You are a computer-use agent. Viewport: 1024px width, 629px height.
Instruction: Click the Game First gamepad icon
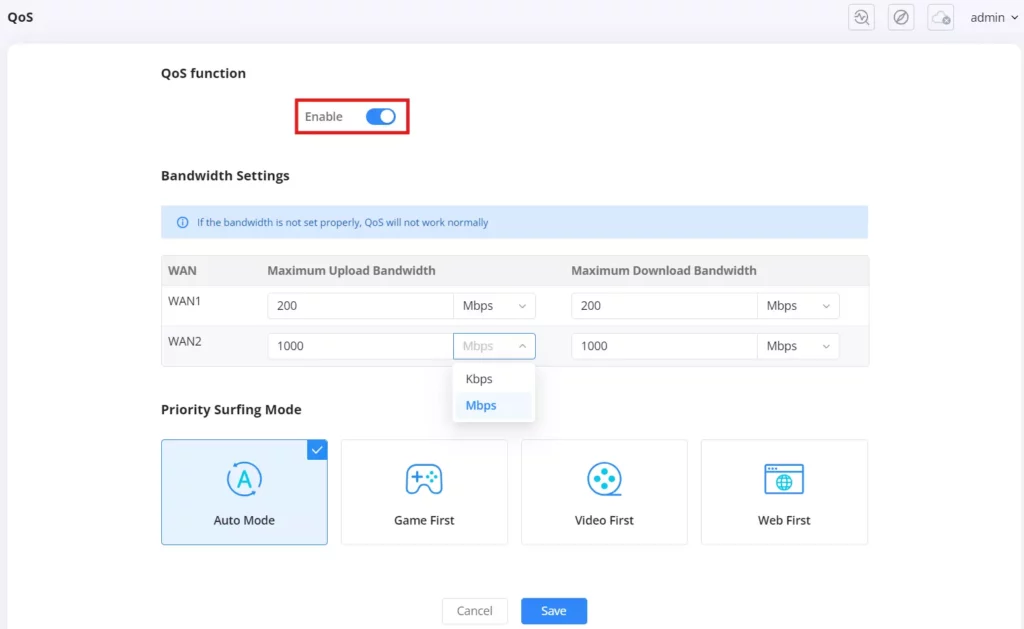[424, 479]
